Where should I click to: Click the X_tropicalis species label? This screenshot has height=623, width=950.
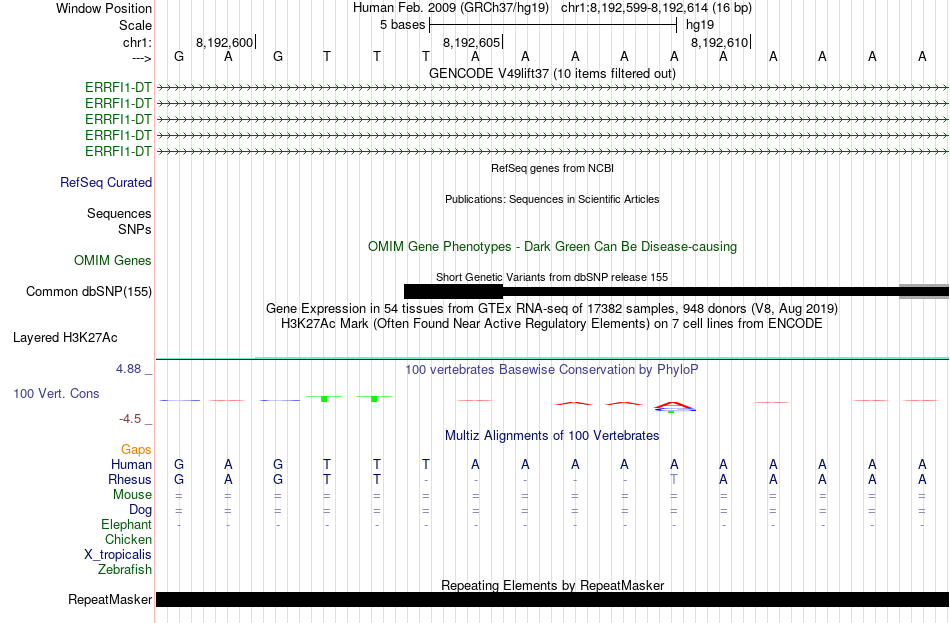click(118, 555)
